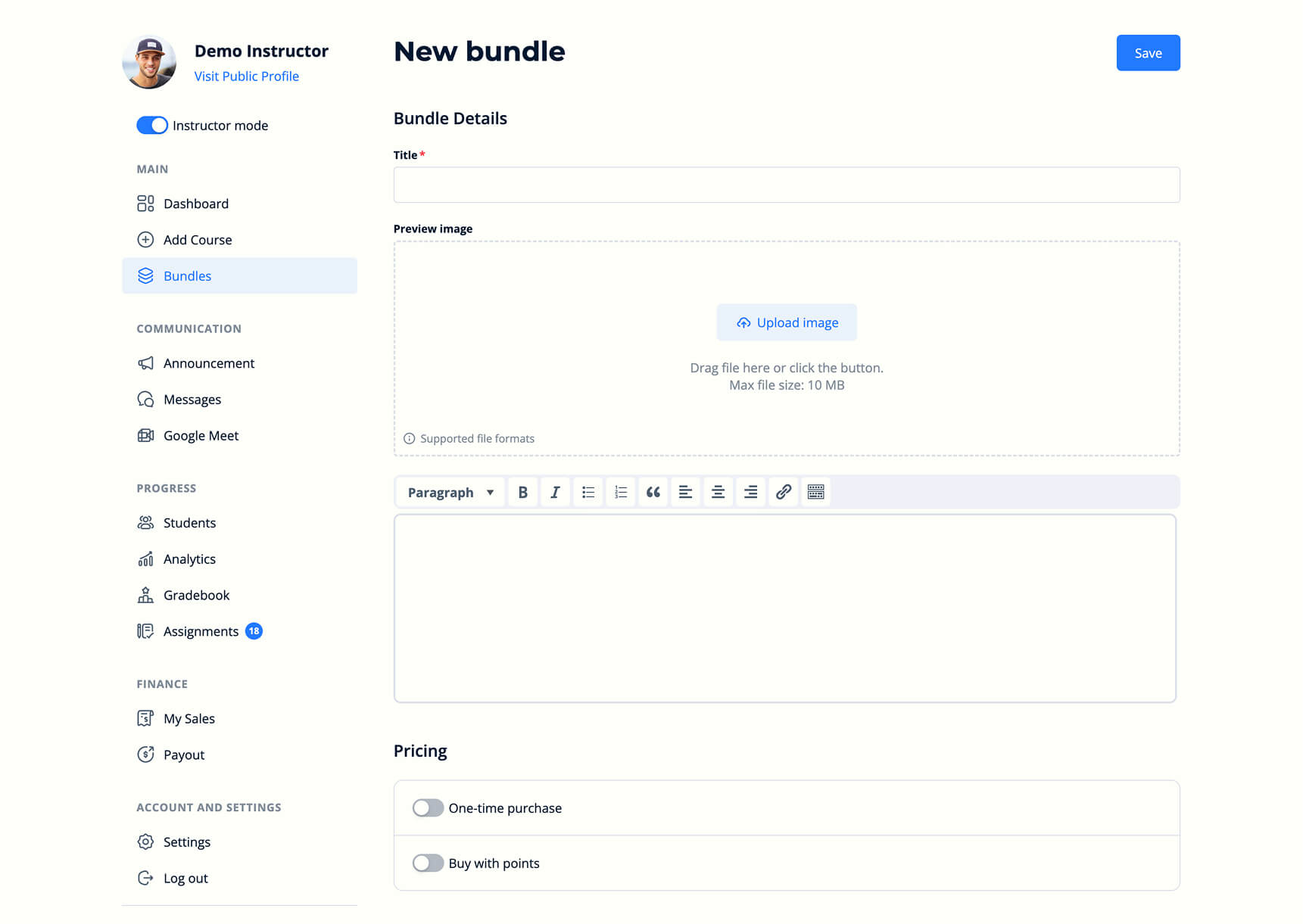Click the Upload image button
Screen dimensions: 1303x924
[x=787, y=322]
